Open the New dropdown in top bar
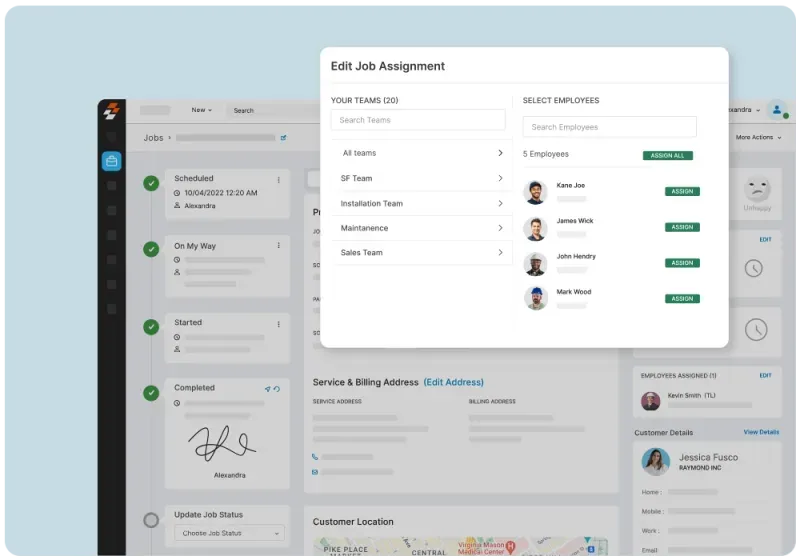The height and width of the screenshot is (560, 800). (202, 110)
